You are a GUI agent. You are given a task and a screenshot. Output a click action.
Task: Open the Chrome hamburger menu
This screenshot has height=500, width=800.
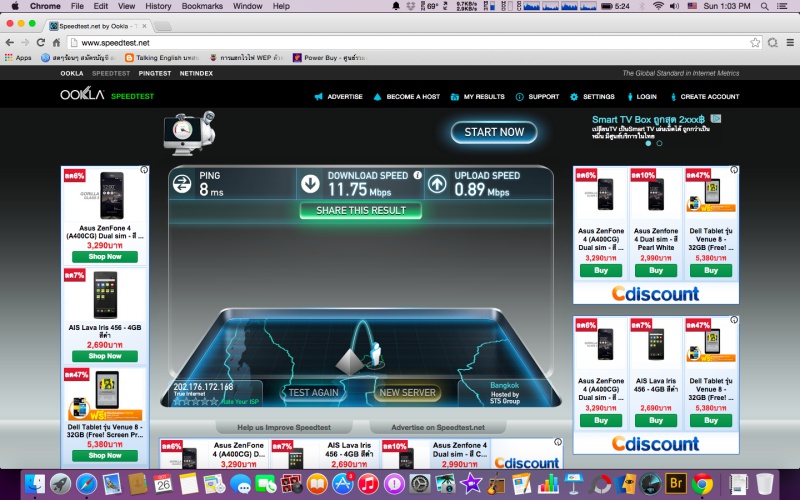pyautogui.click(x=790, y=43)
